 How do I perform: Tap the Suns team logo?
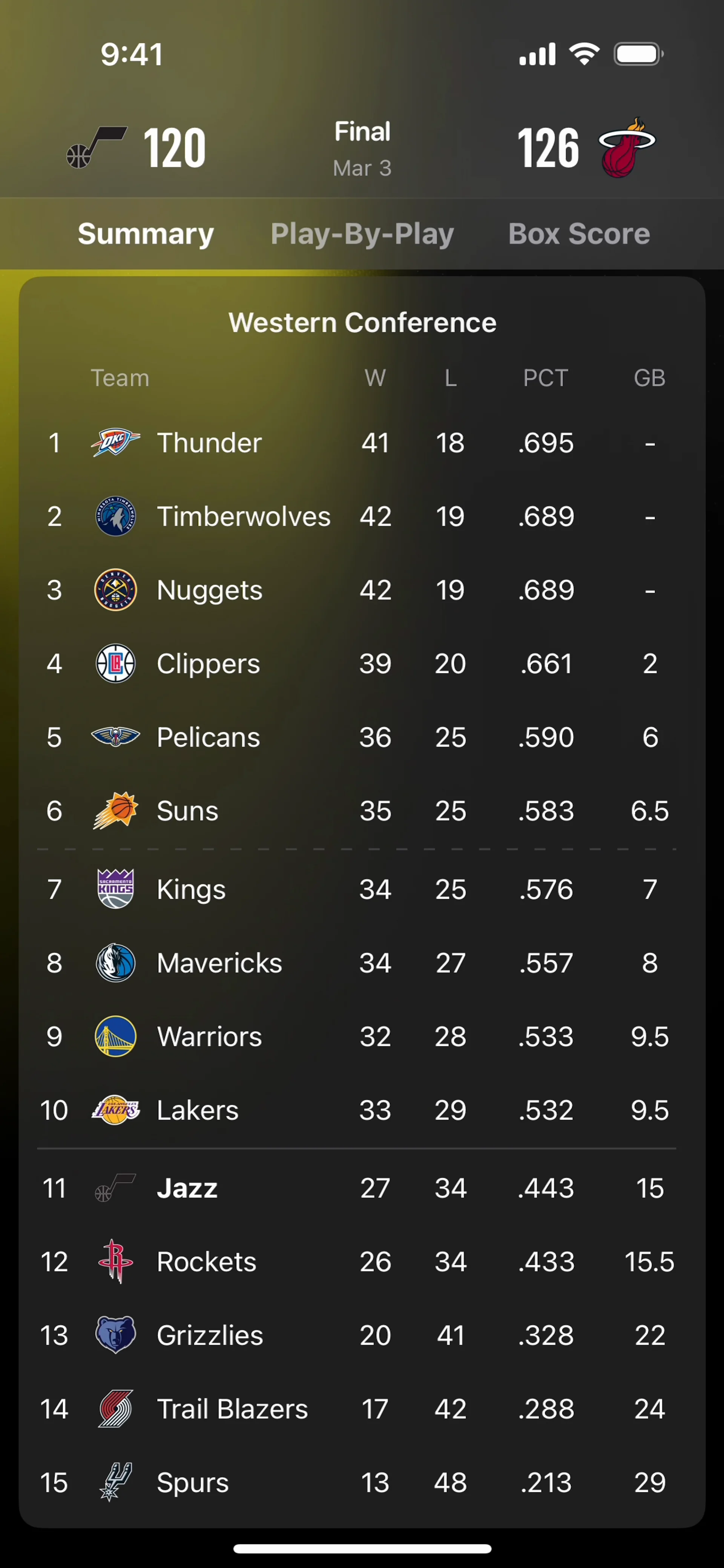(x=115, y=811)
